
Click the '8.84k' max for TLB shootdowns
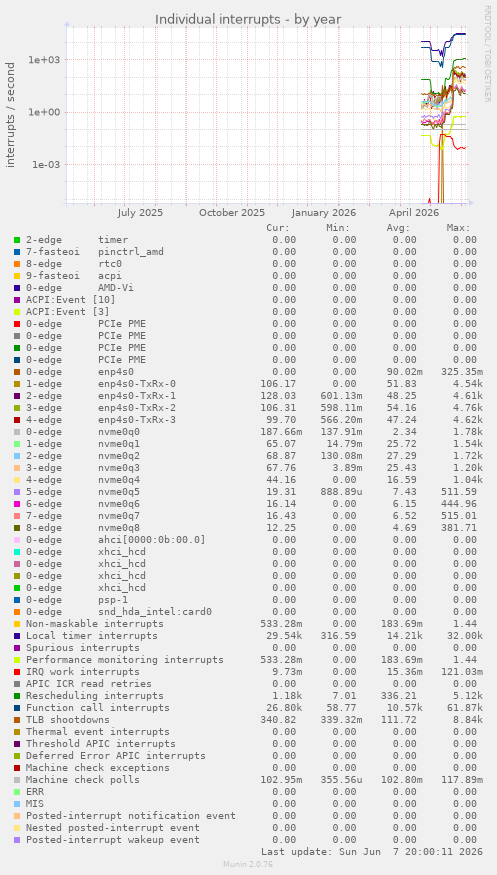pyautogui.click(x=468, y=720)
